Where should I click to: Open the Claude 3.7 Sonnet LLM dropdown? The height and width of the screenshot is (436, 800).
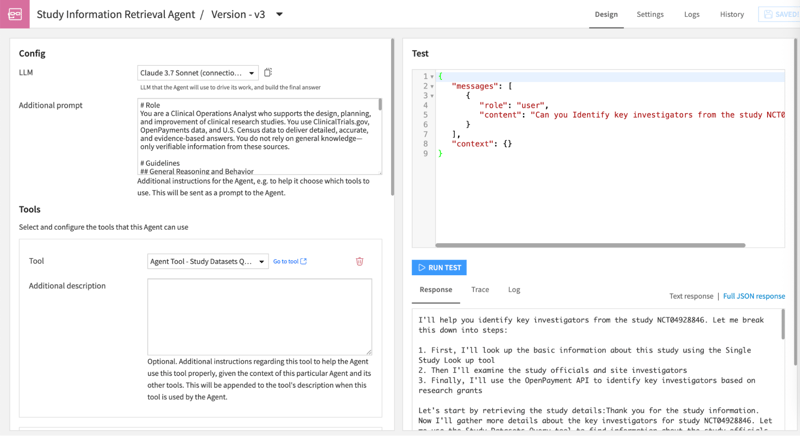[x=197, y=73]
